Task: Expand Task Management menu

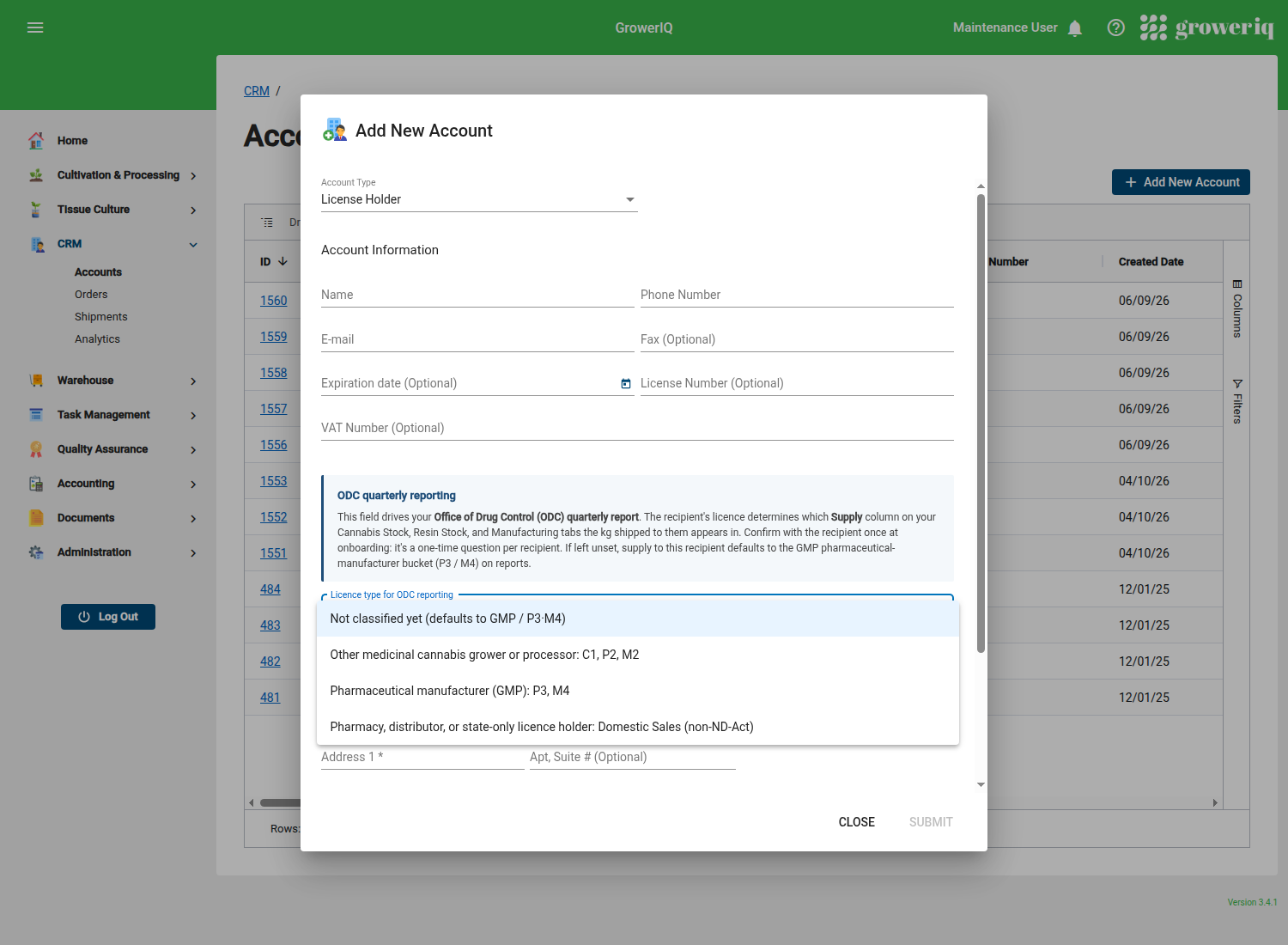Action: 193,416
